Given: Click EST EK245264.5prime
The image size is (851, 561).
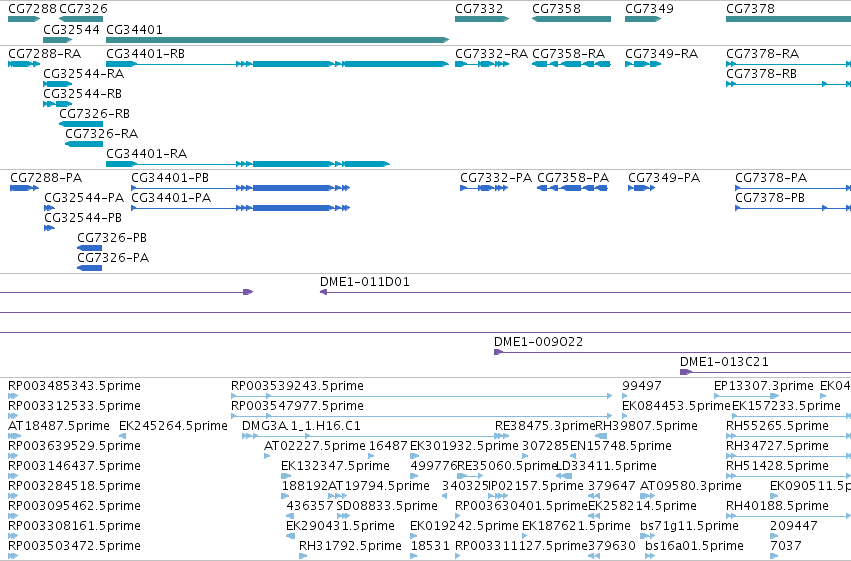Looking at the screenshot, I should (173, 426).
